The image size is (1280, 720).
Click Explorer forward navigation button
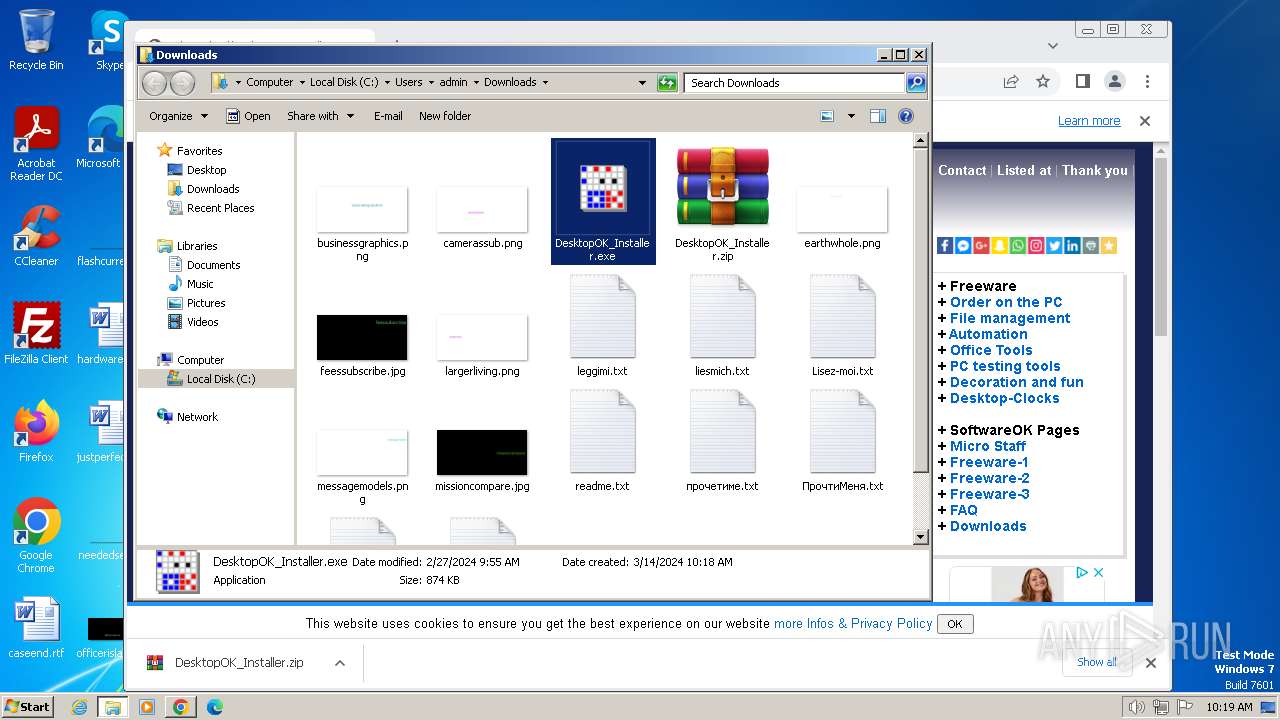pyautogui.click(x=182, y=83)
